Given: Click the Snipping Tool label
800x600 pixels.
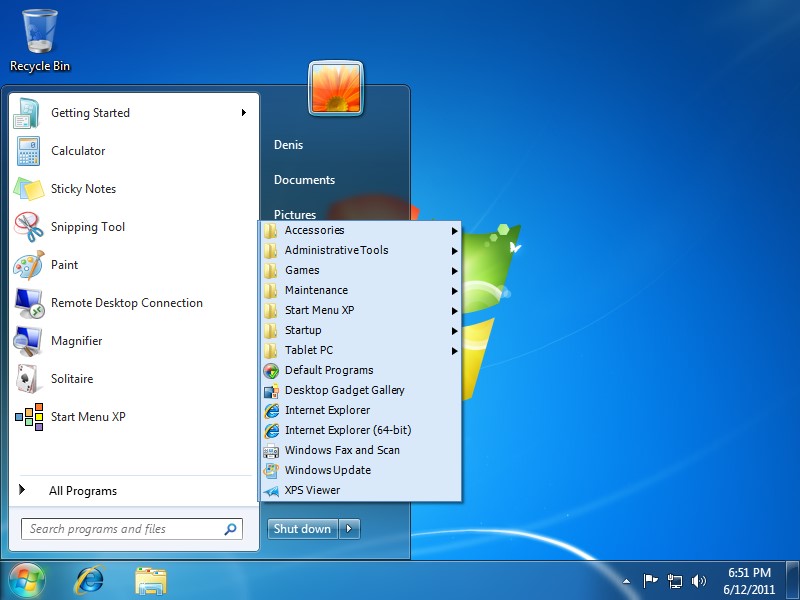Looking at the screenshot, I should (88, 227).
